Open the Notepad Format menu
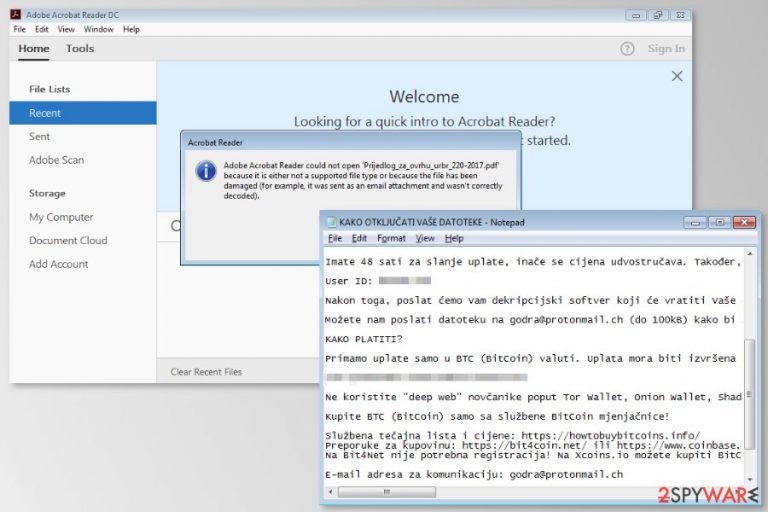The image size is (768, 512). tap(391, 238)
